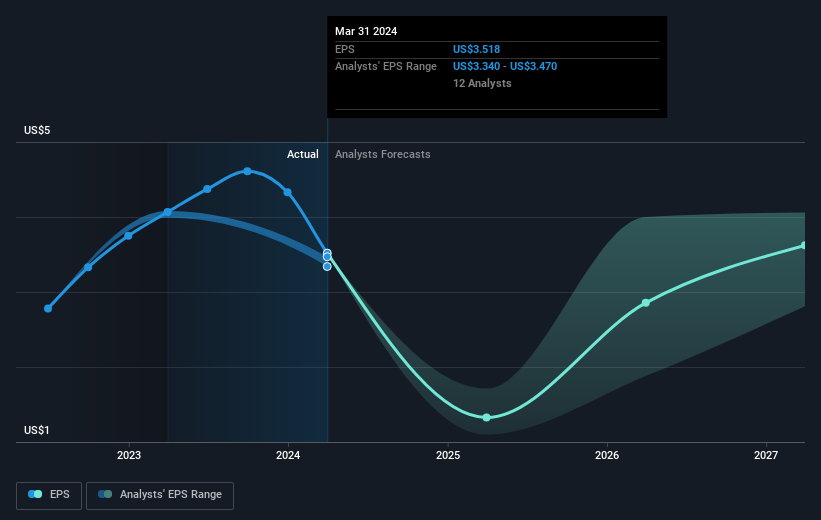The image size is (821, 520).
Task: Select the highest EPS data point in late 2023
Action: point(247,171)
